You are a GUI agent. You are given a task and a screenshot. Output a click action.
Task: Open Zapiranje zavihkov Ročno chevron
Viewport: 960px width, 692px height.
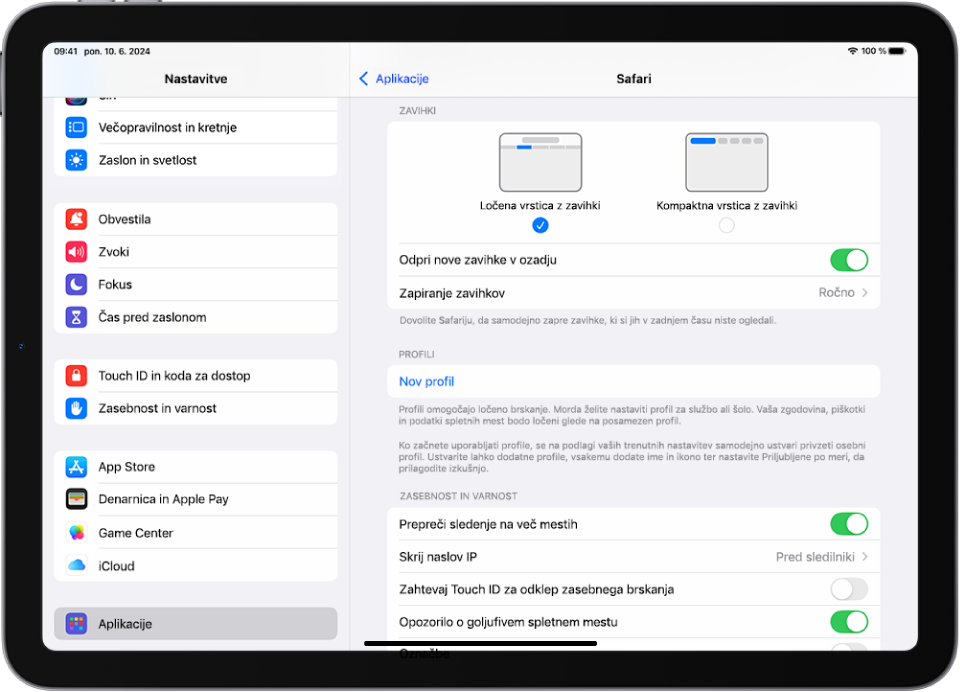tap(864, 293)
